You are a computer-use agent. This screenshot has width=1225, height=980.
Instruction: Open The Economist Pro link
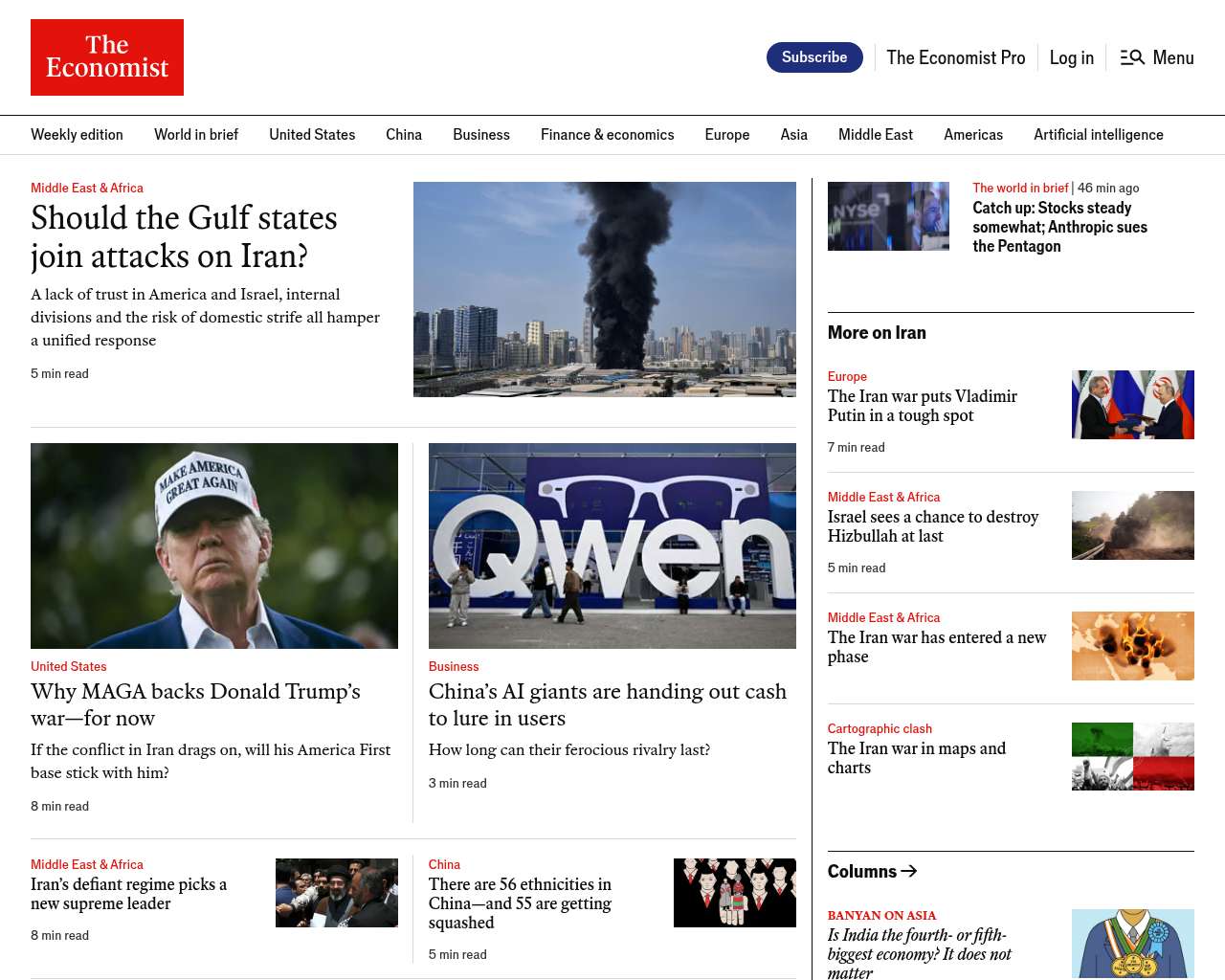pyautogui.click(x=955, y=57)
